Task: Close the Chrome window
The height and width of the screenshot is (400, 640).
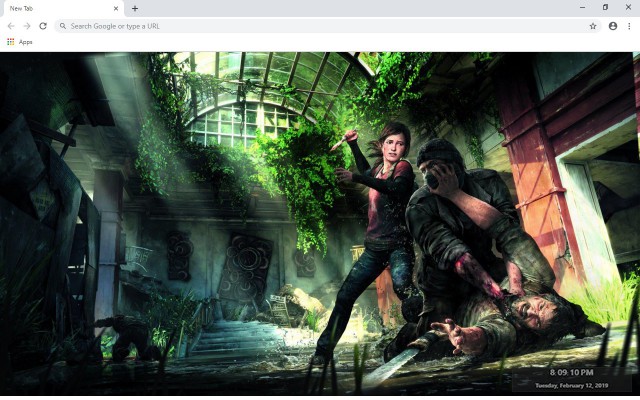Action: click(x=628, y=7)
